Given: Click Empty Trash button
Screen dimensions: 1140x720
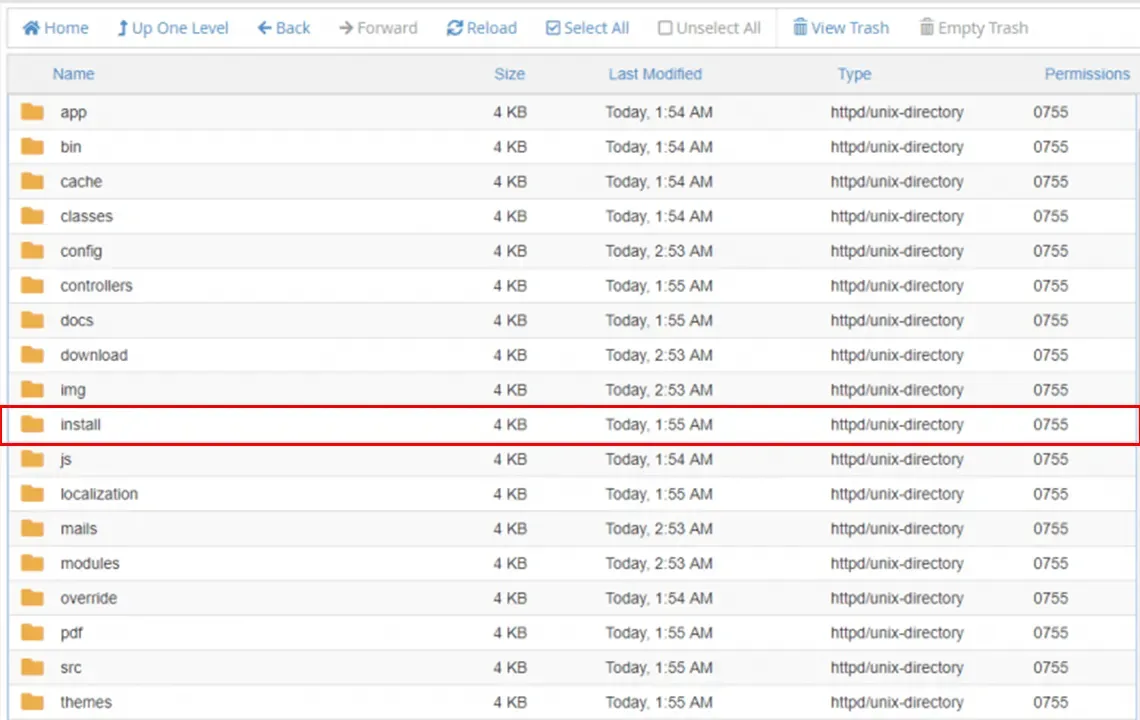Looking at the screenshot, I should pos(974,28).
